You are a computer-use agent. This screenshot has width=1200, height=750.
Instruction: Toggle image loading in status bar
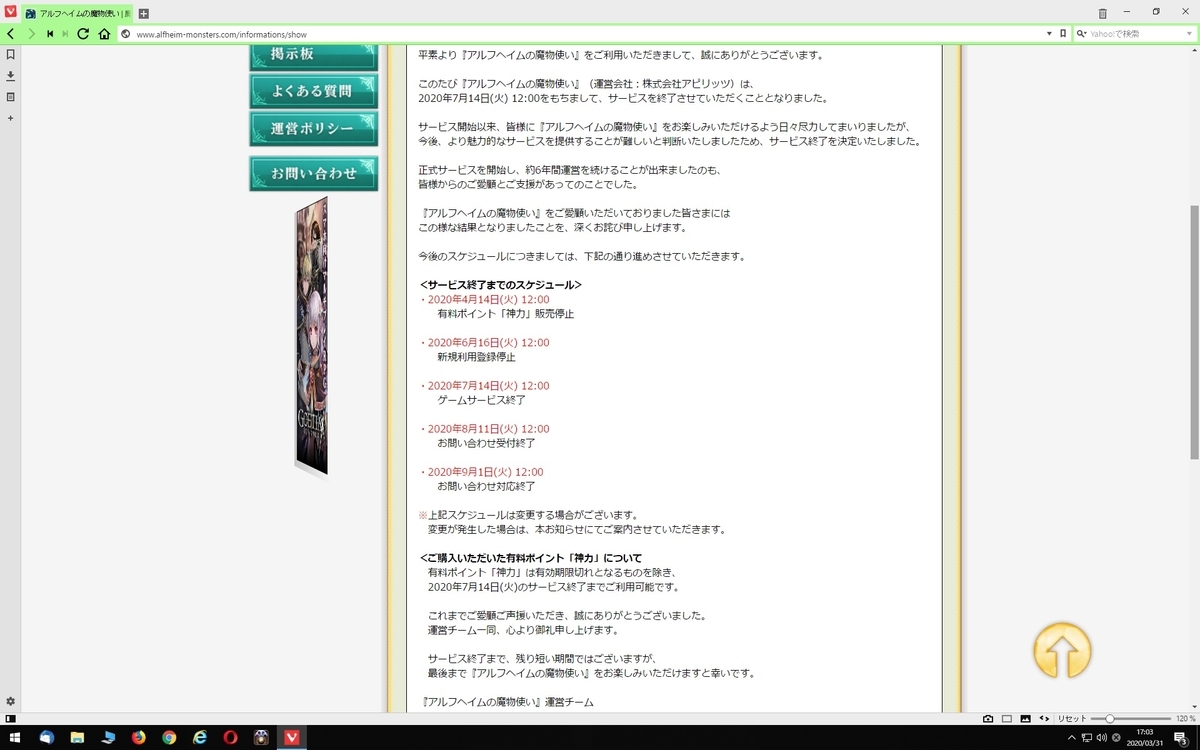[x=1025, y=718]
